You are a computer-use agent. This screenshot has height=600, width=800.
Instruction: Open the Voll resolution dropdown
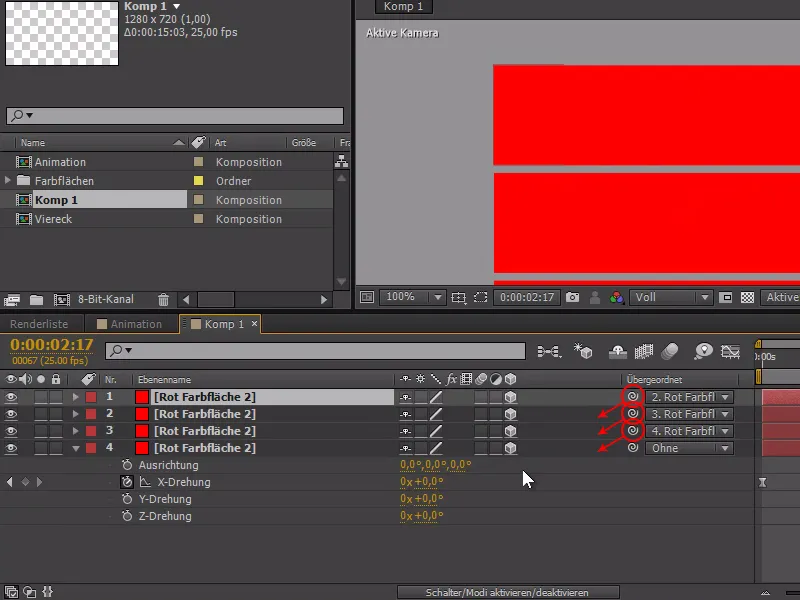coord(670,297)
